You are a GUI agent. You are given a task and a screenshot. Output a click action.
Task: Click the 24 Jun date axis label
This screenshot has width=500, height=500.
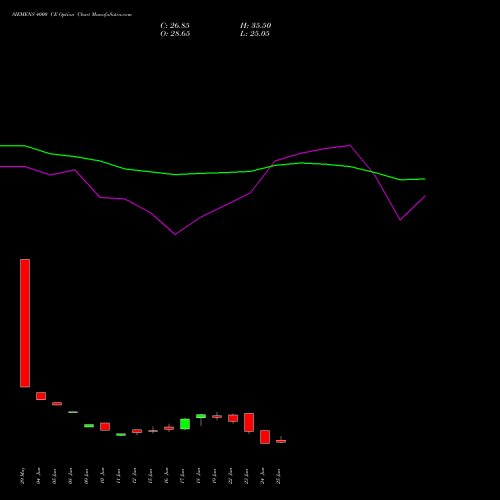[262, 476]
